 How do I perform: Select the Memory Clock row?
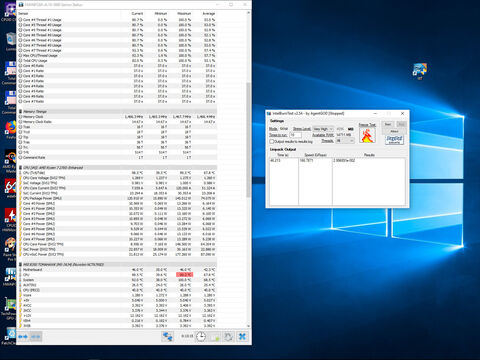[x=117, y=117]
